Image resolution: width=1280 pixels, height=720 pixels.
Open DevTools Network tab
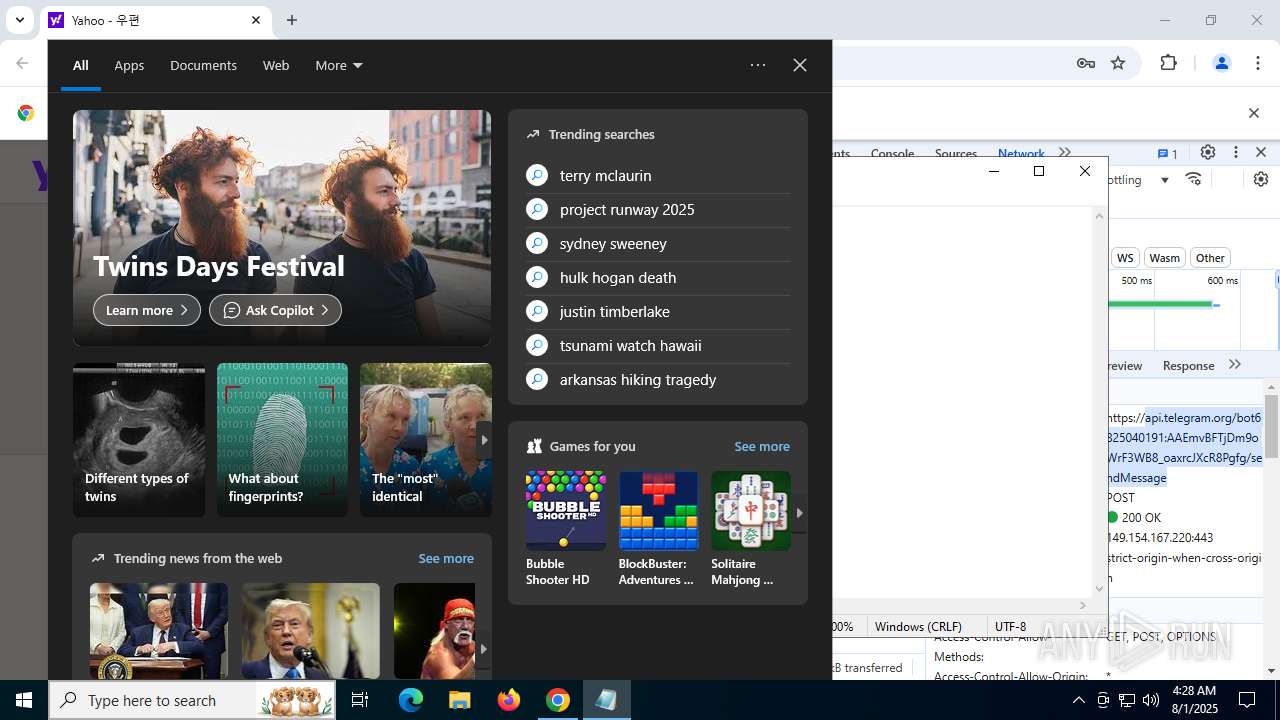click(1021, 154)
